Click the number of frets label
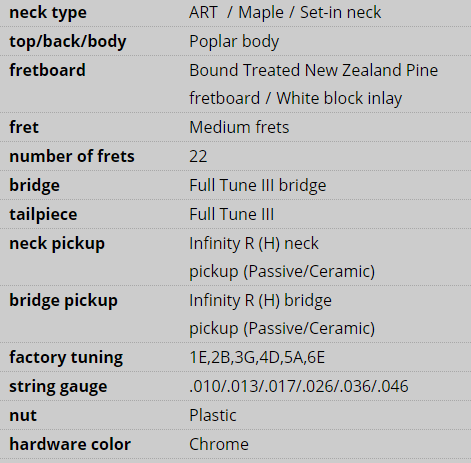The height and width of the screenshot is (463, 471). 72,156
